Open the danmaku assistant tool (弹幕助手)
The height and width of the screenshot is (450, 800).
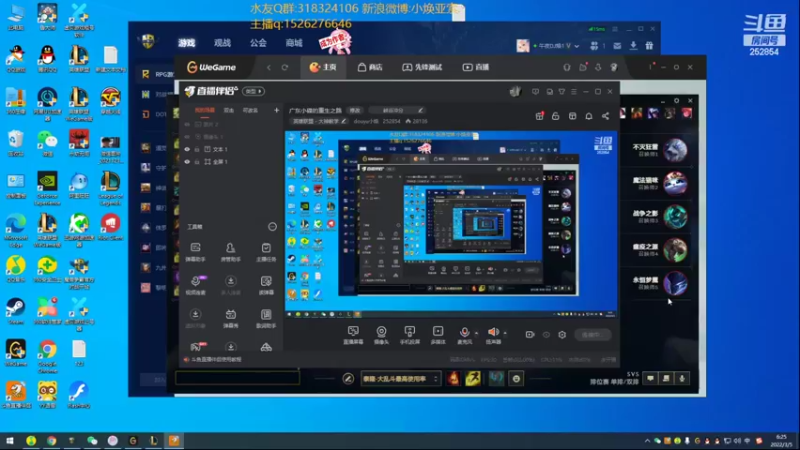(195, 252)
